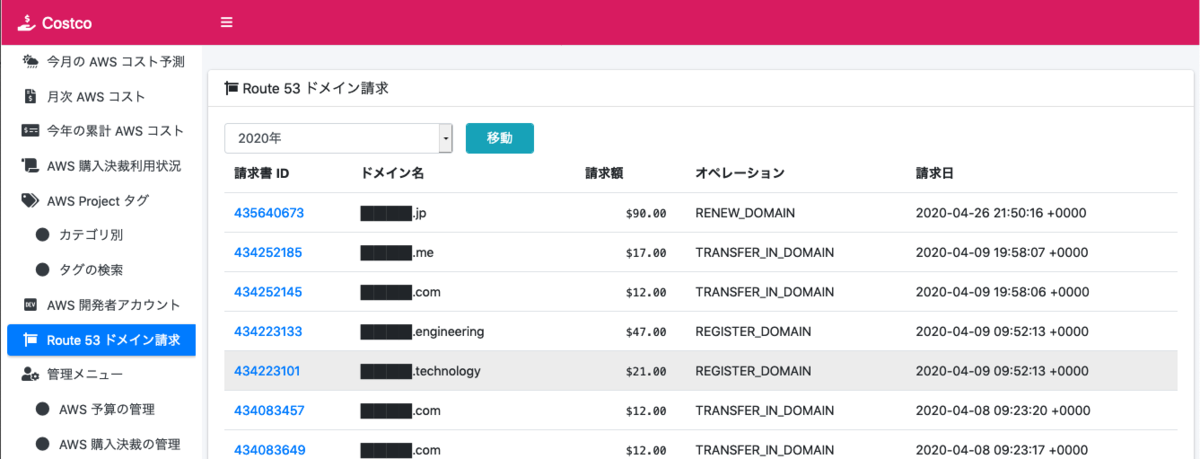
Task: Toggle the hamburger sidebar menu icon
Action: click(x=227, y=22)
